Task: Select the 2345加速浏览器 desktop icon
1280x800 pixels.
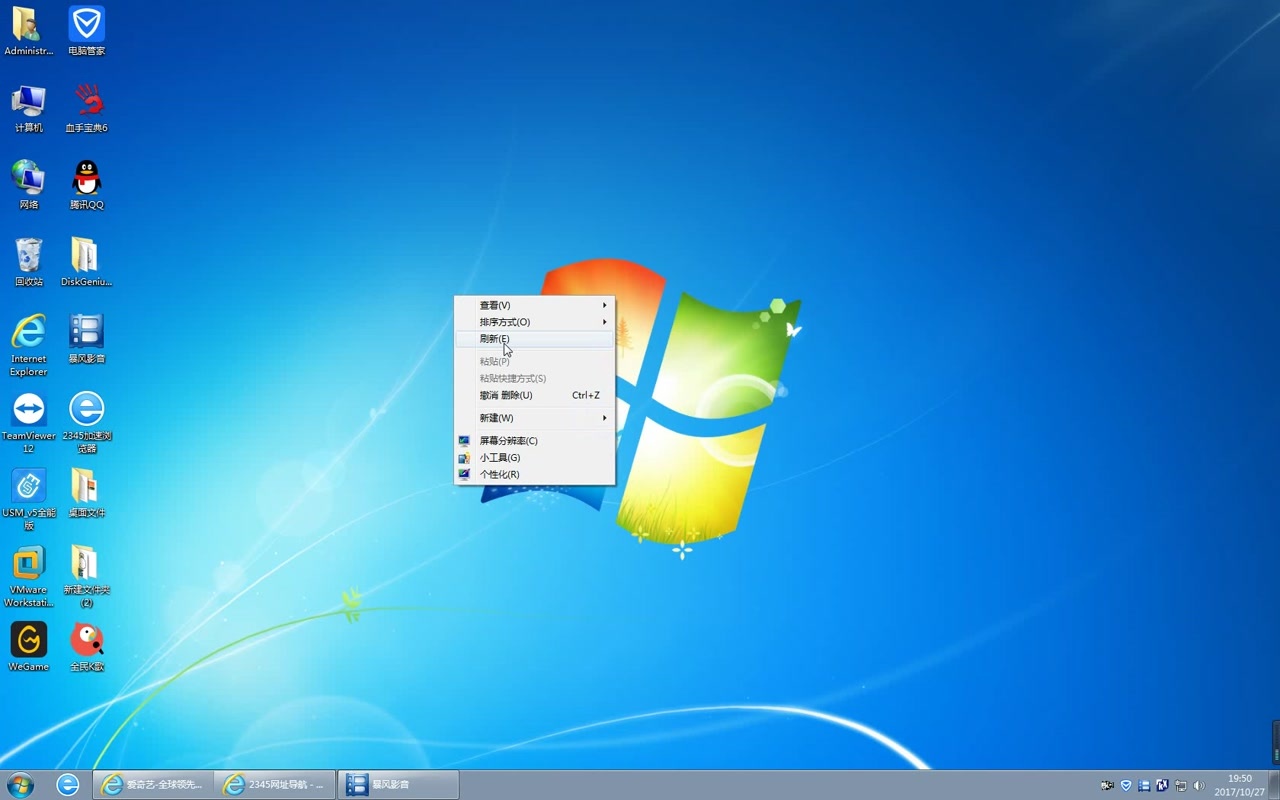Action: [86, 422]
